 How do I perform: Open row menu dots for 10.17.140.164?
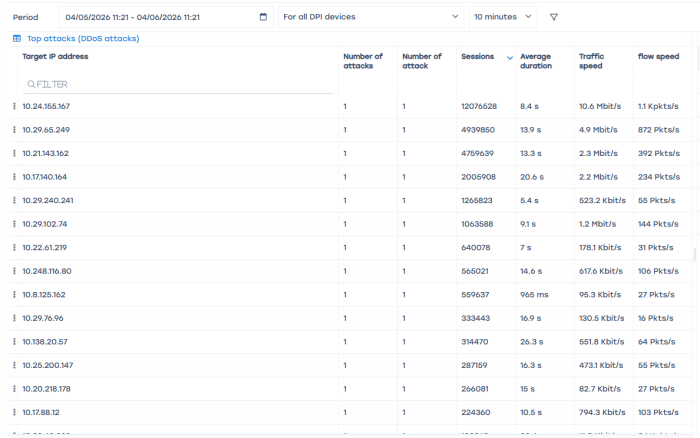pos(14,177)
